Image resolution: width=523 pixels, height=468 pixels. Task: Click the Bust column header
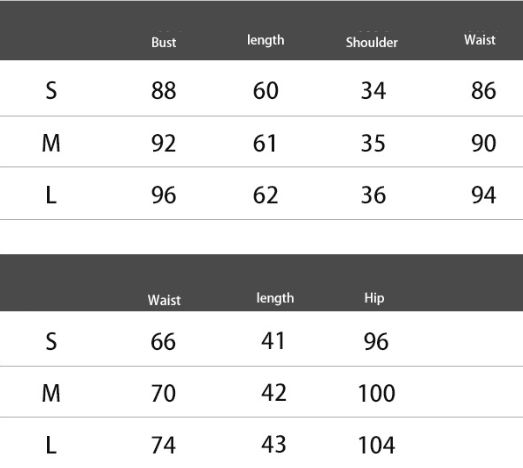[163, 42]
